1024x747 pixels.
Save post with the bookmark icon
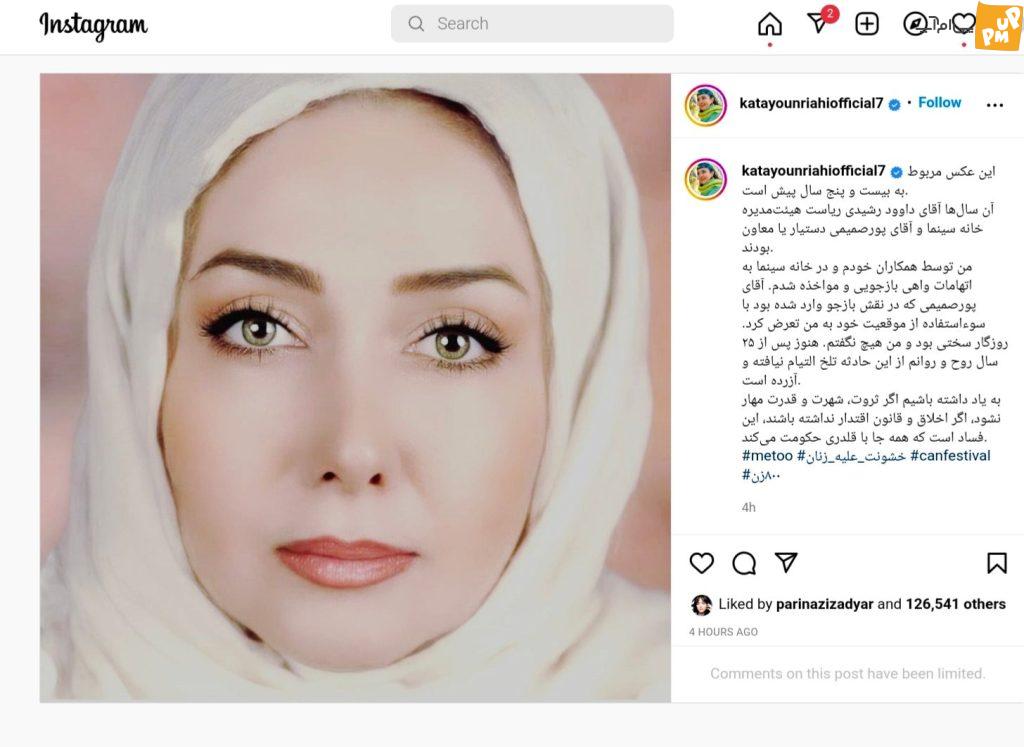click(x=997, y=563)
